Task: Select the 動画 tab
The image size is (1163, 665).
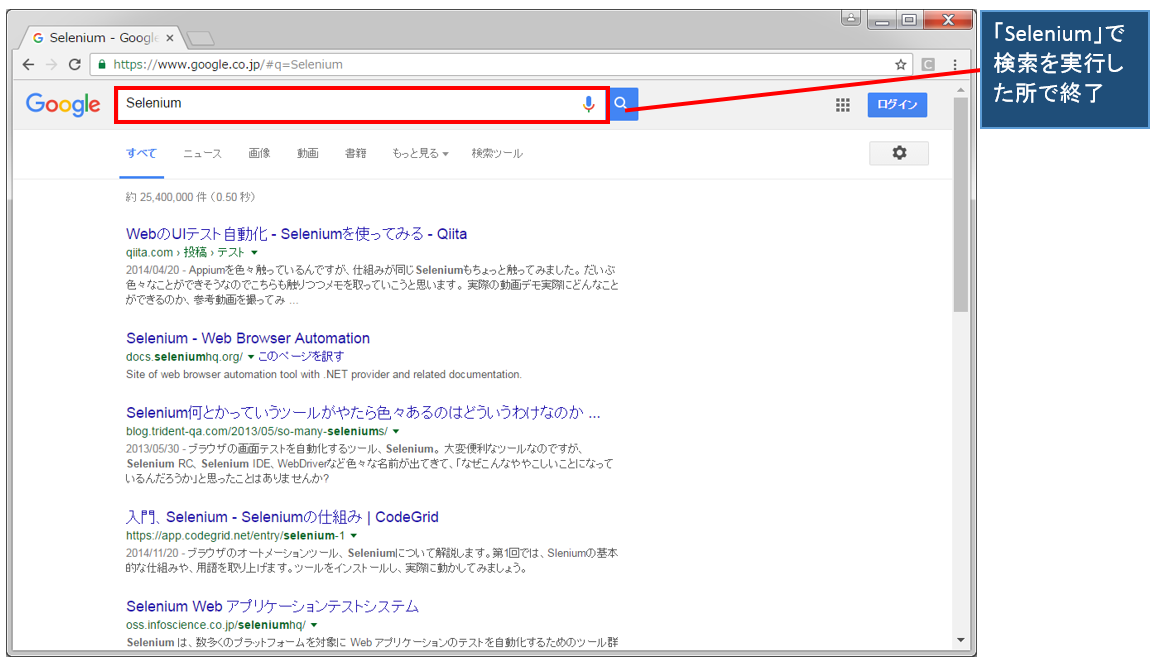Action: (x=308, y=153)
